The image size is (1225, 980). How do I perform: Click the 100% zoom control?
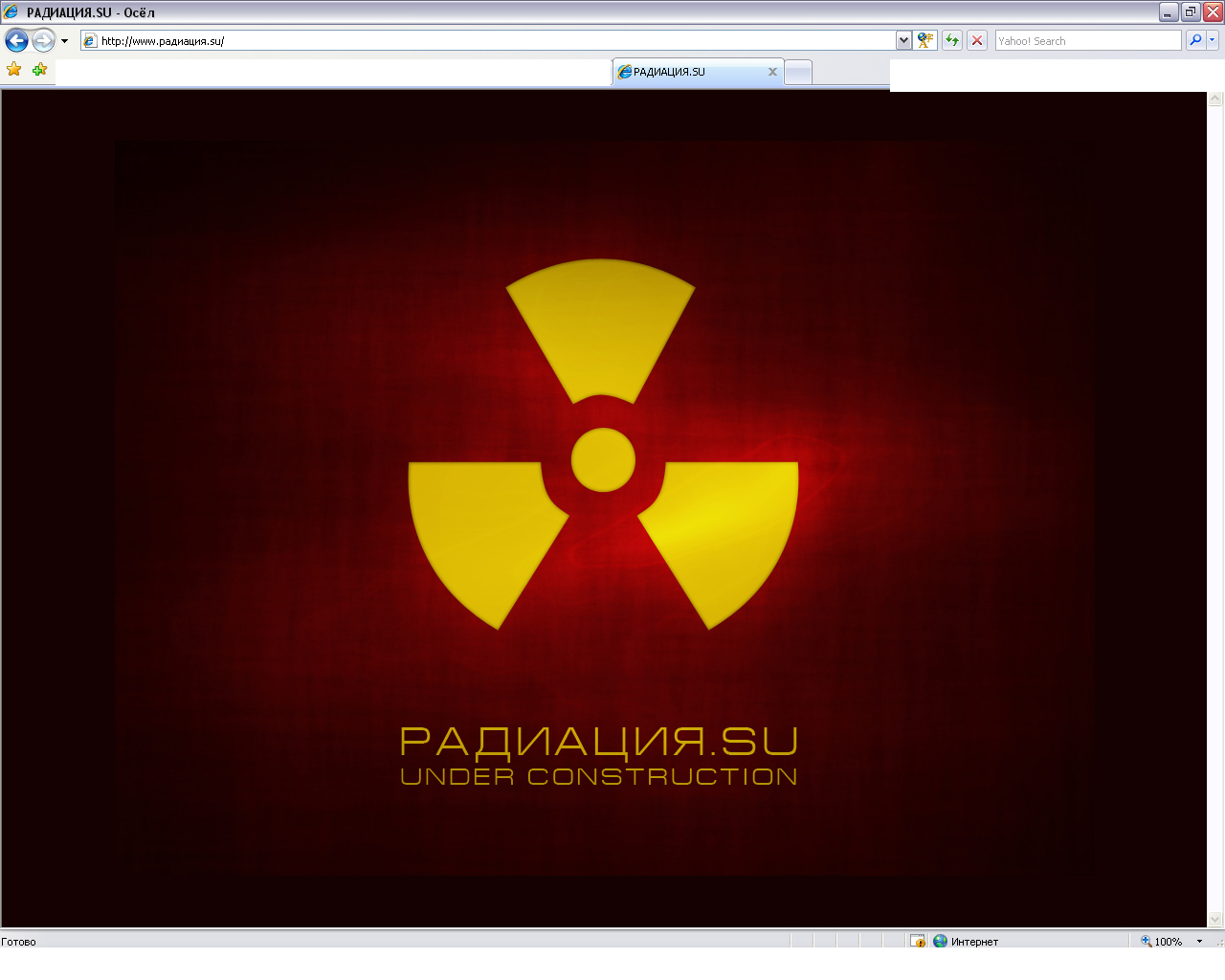(1169, 941)
